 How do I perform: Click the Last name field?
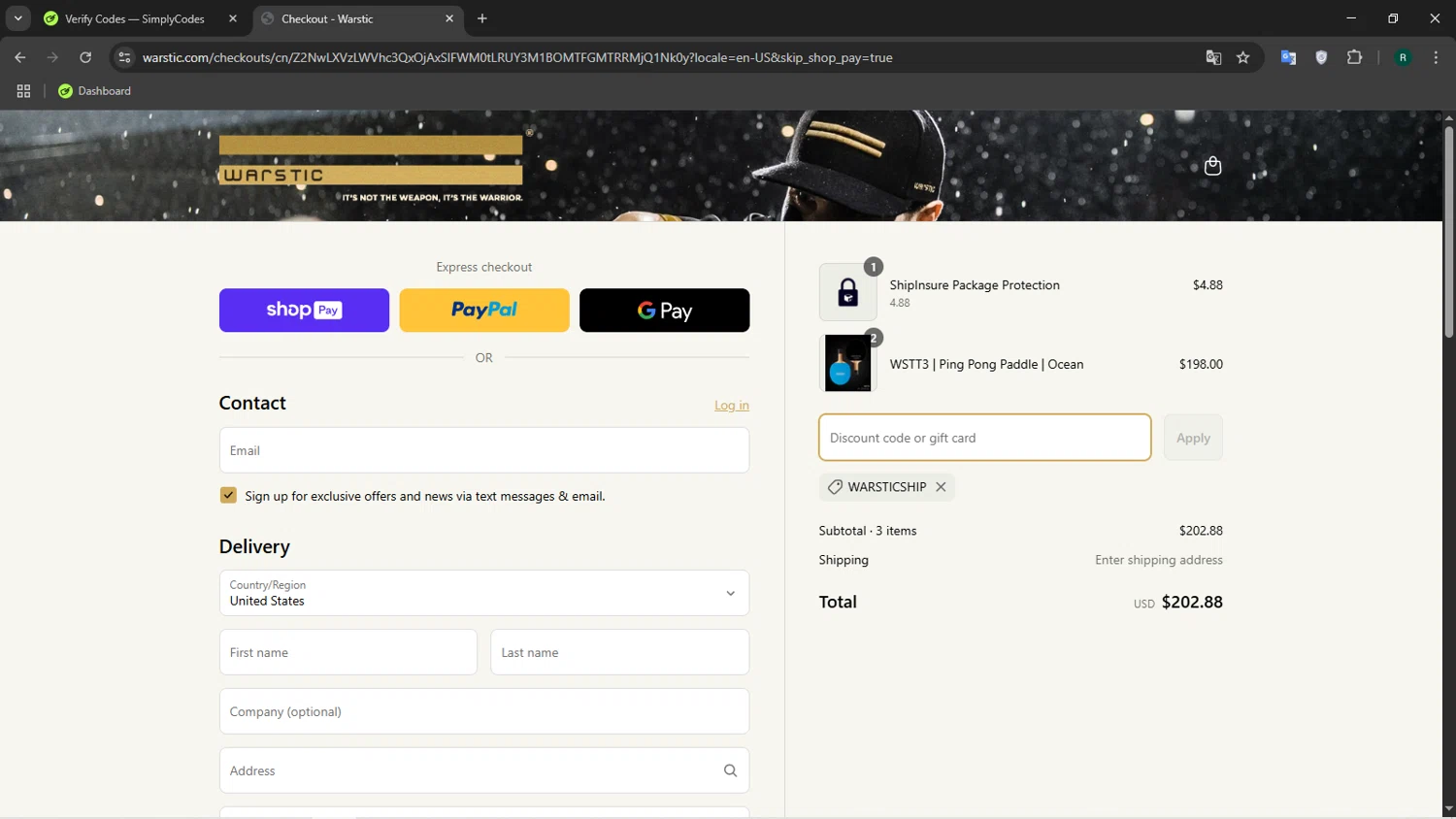[620, 652]
